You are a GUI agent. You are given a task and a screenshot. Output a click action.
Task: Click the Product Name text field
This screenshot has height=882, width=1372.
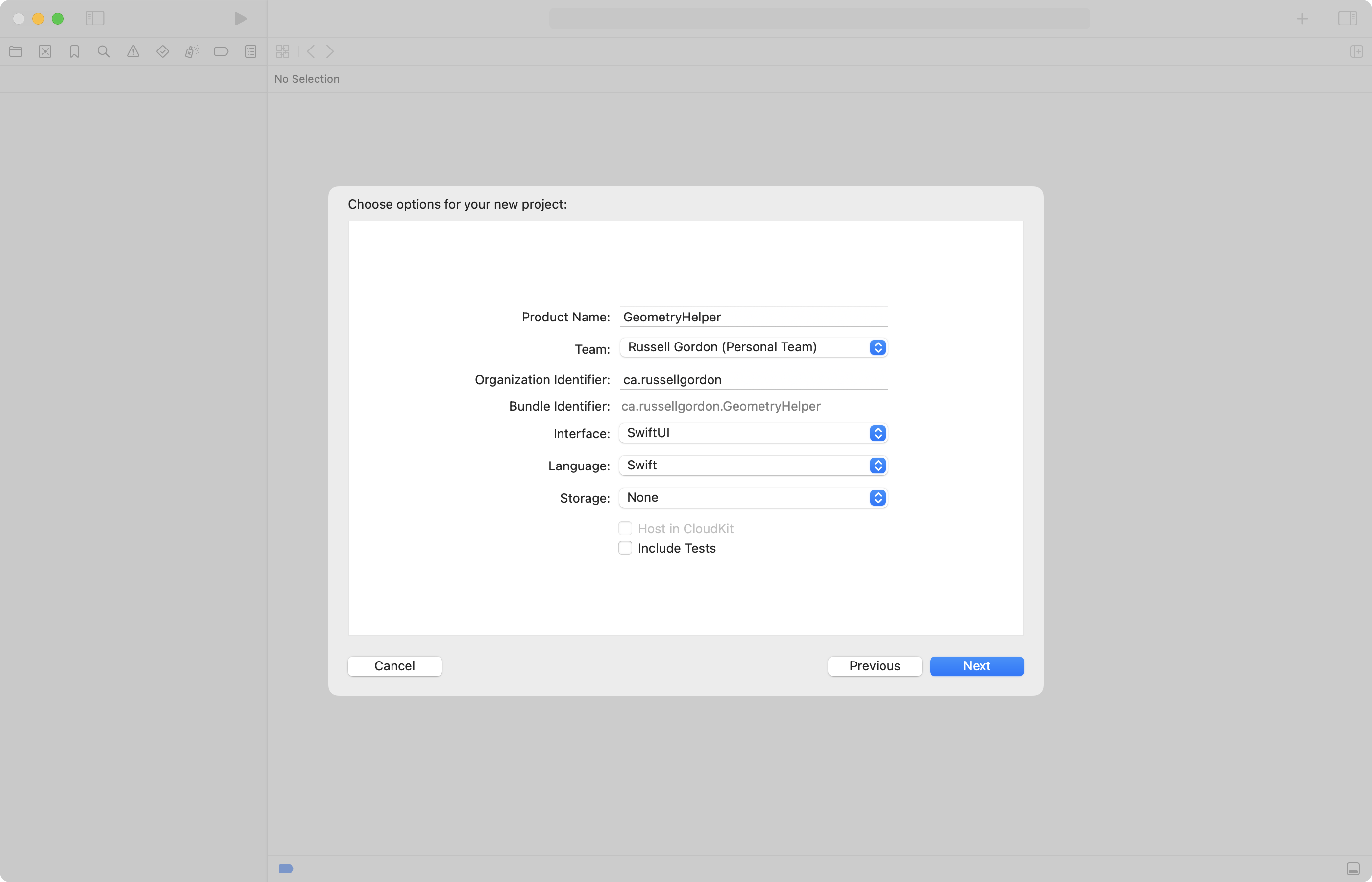753,317
